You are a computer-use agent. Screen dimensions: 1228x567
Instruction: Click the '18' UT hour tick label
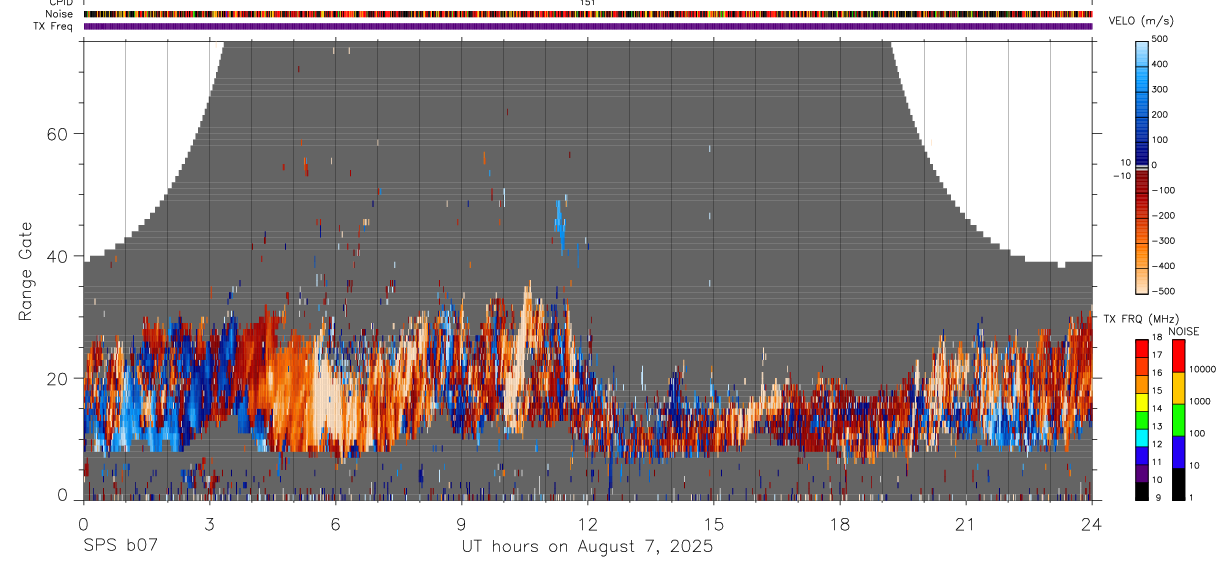click(840, 523)
